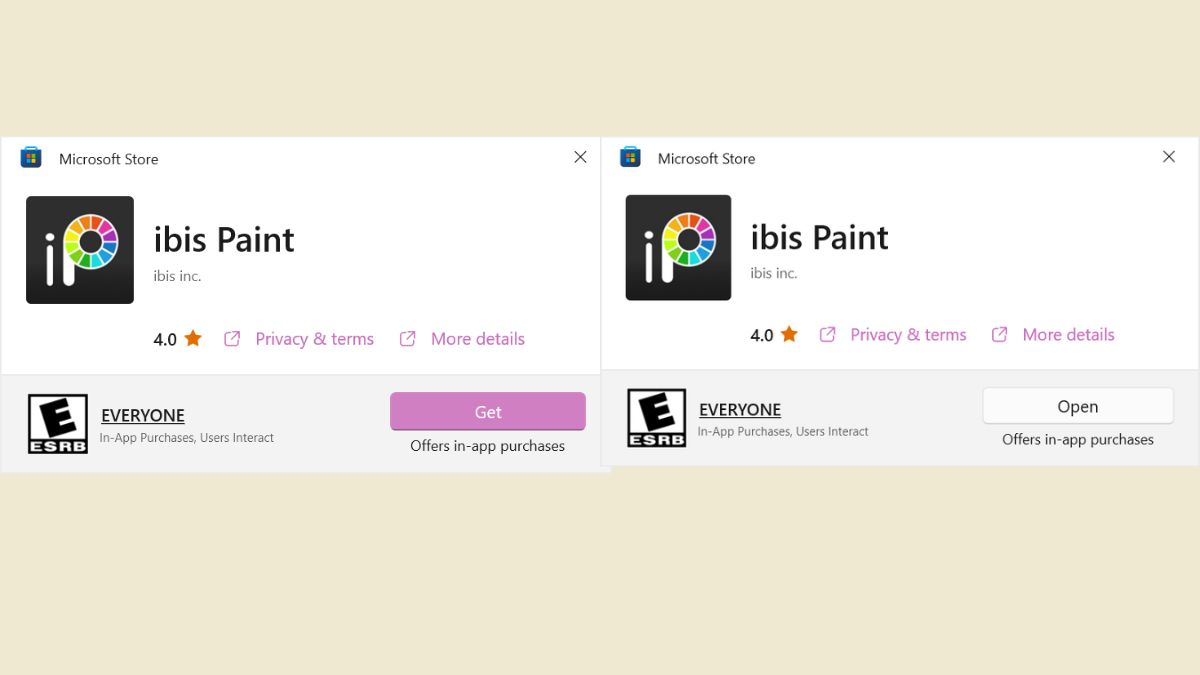The image size is (1200, 675).
Task: Click the Microsoft Store icon in the left dialog
Action: coord(30,157)
